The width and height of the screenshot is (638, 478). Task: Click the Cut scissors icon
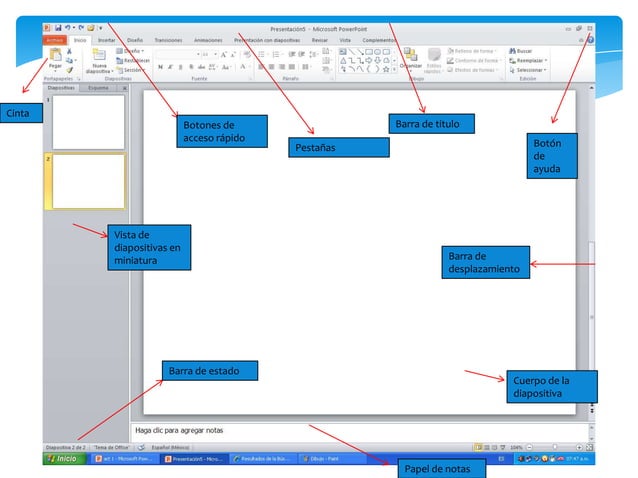click(70, 50)
